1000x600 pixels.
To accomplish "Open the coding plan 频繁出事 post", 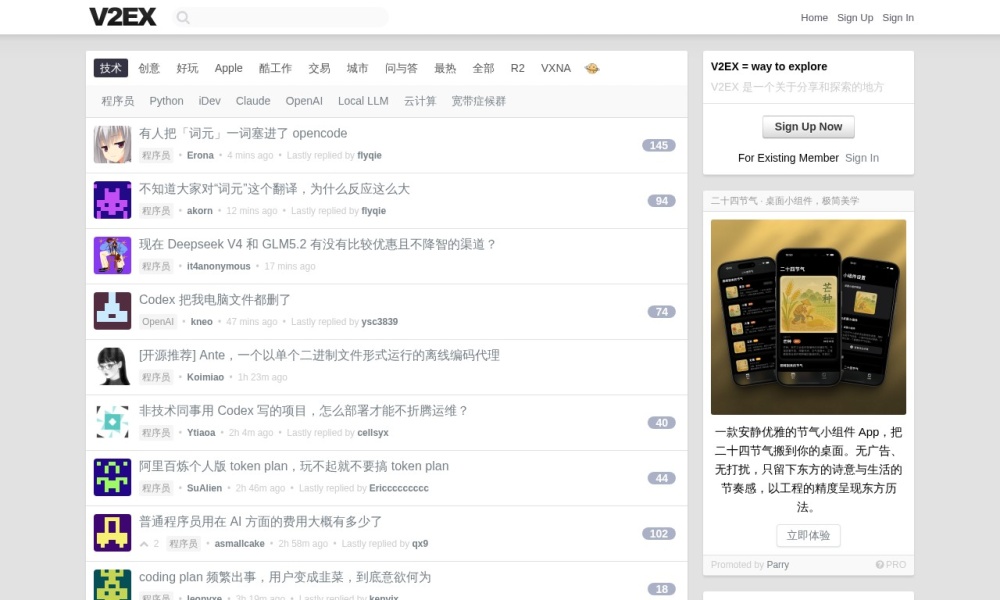I will [284, 577].
